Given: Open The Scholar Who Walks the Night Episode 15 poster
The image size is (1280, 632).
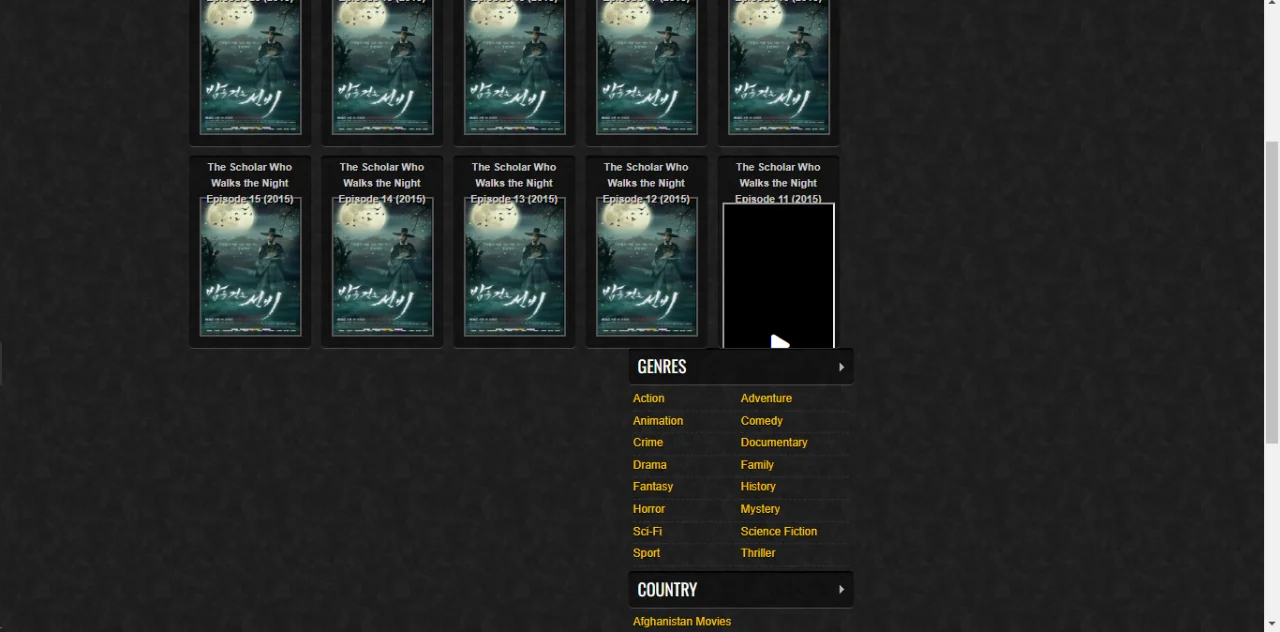Looking at the screenshot, I should pyautogui.click(x=250, y=267).
